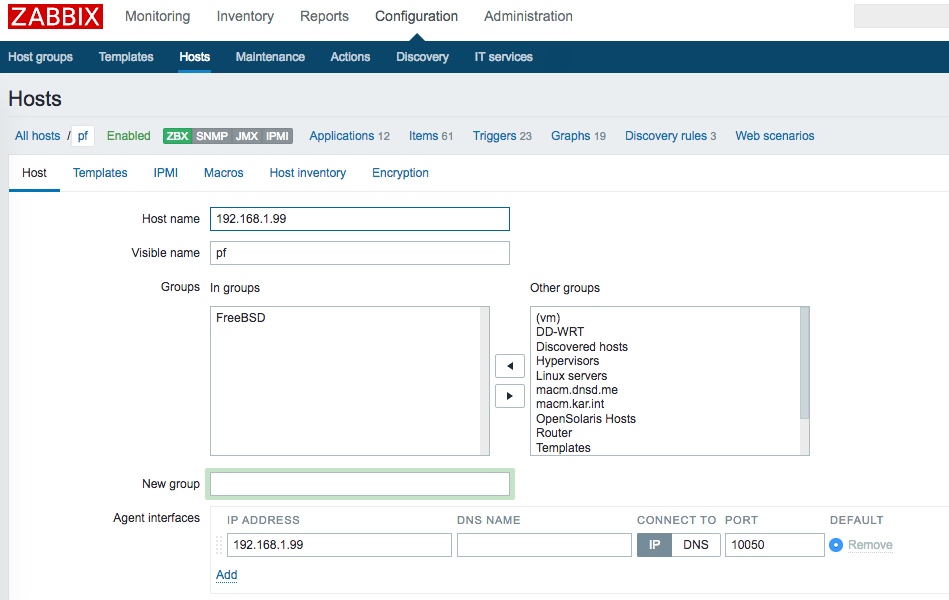Click the top-right search field

901,16
